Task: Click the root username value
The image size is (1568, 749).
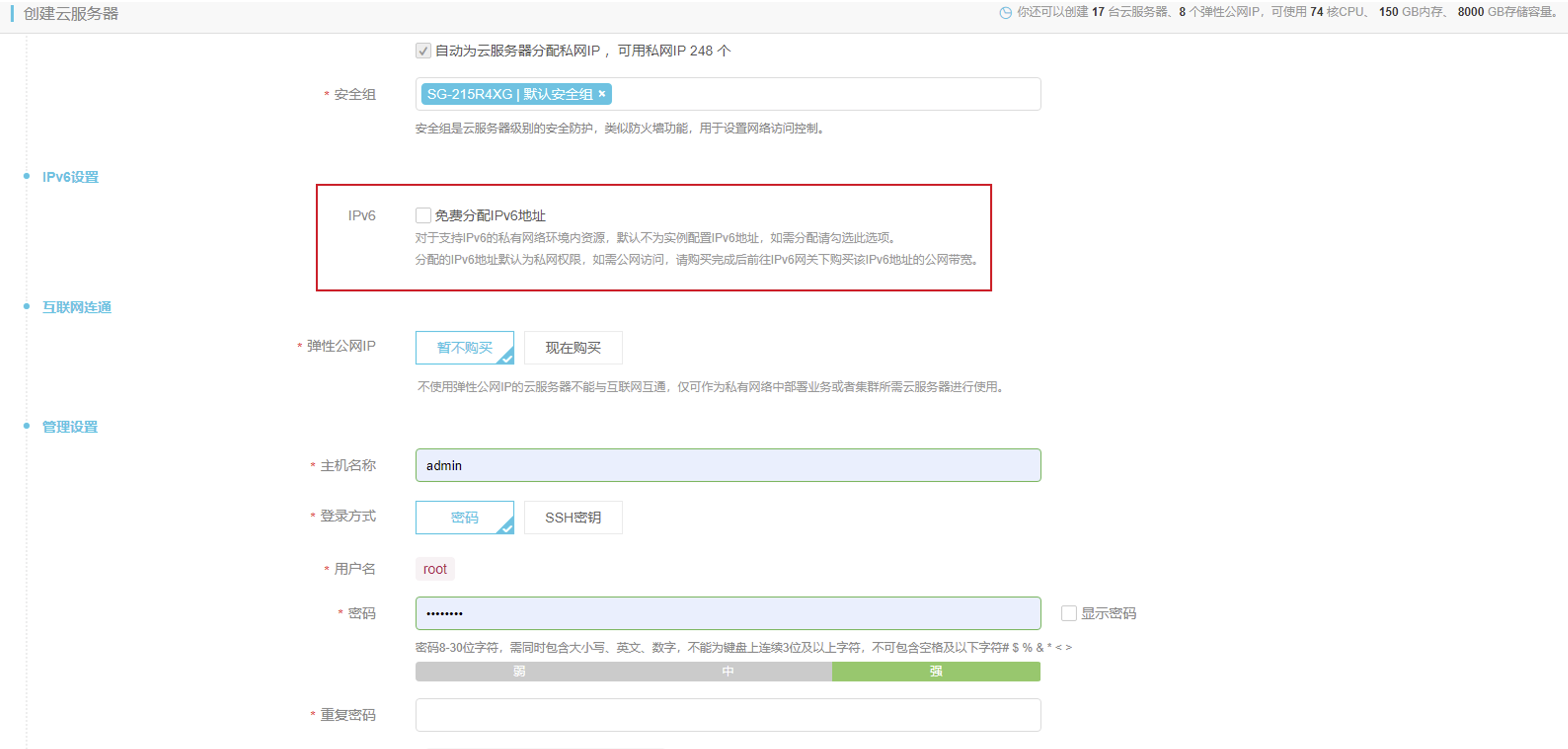Action: click(435, 568)
